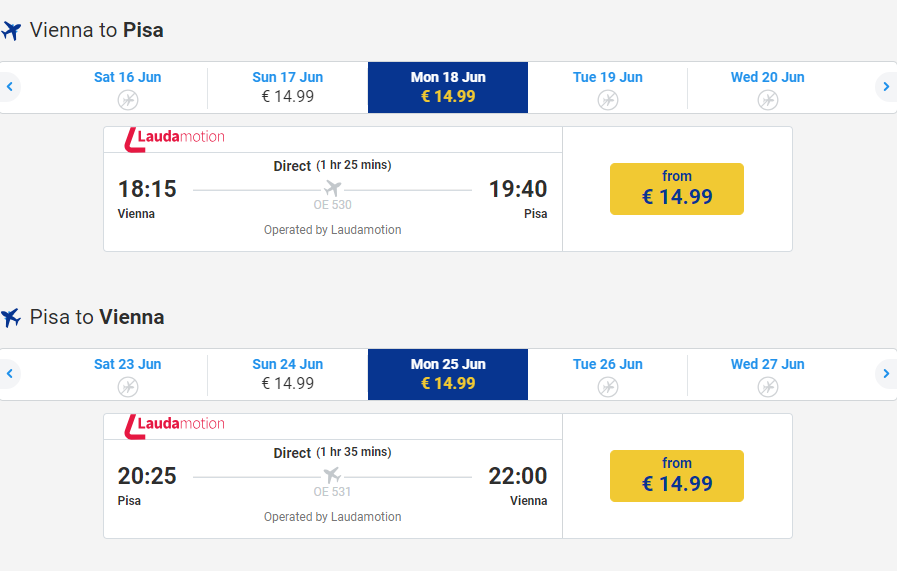897x571 pixels.
Task: Click the Laudamotion logo on the return flight
Action: pyautogui.click(x=175, y=426)
